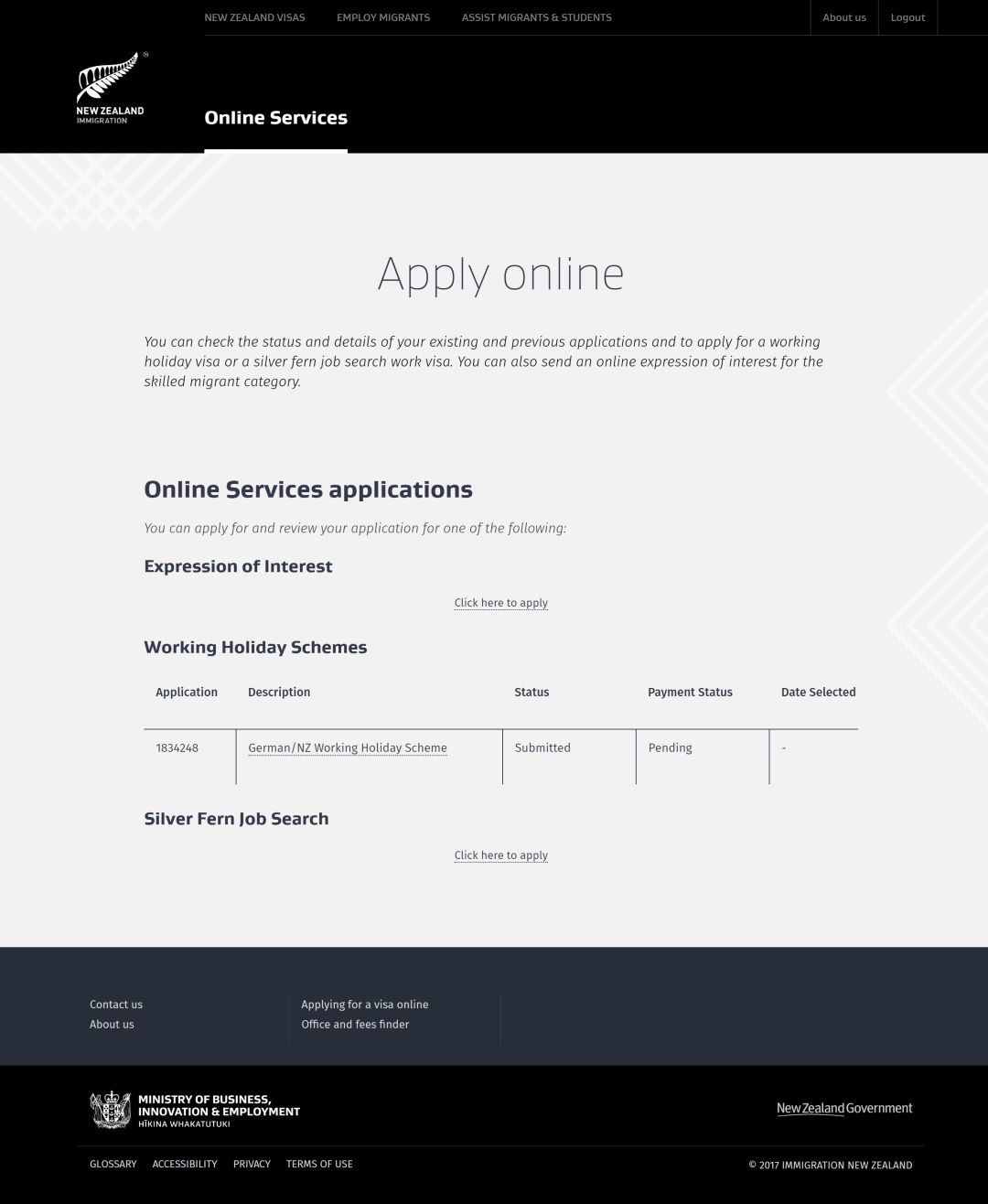Open the Glossary page
The height and width of the screenshot is (1204, 988).
coord(113,1165)
